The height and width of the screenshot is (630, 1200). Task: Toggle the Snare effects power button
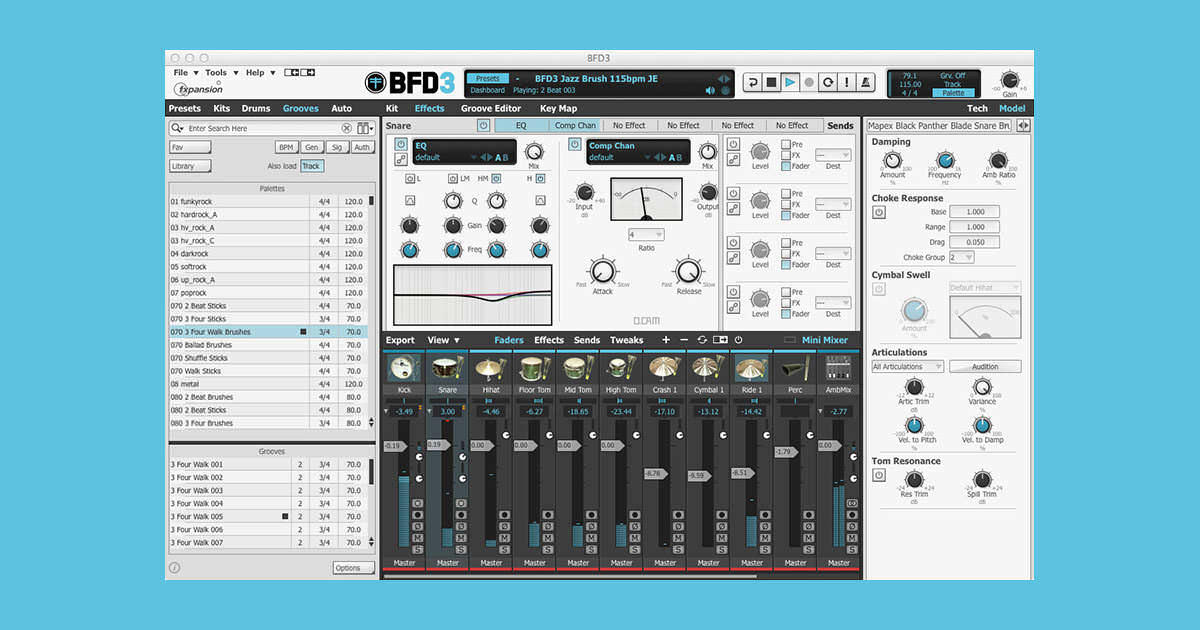pos(483,126)
